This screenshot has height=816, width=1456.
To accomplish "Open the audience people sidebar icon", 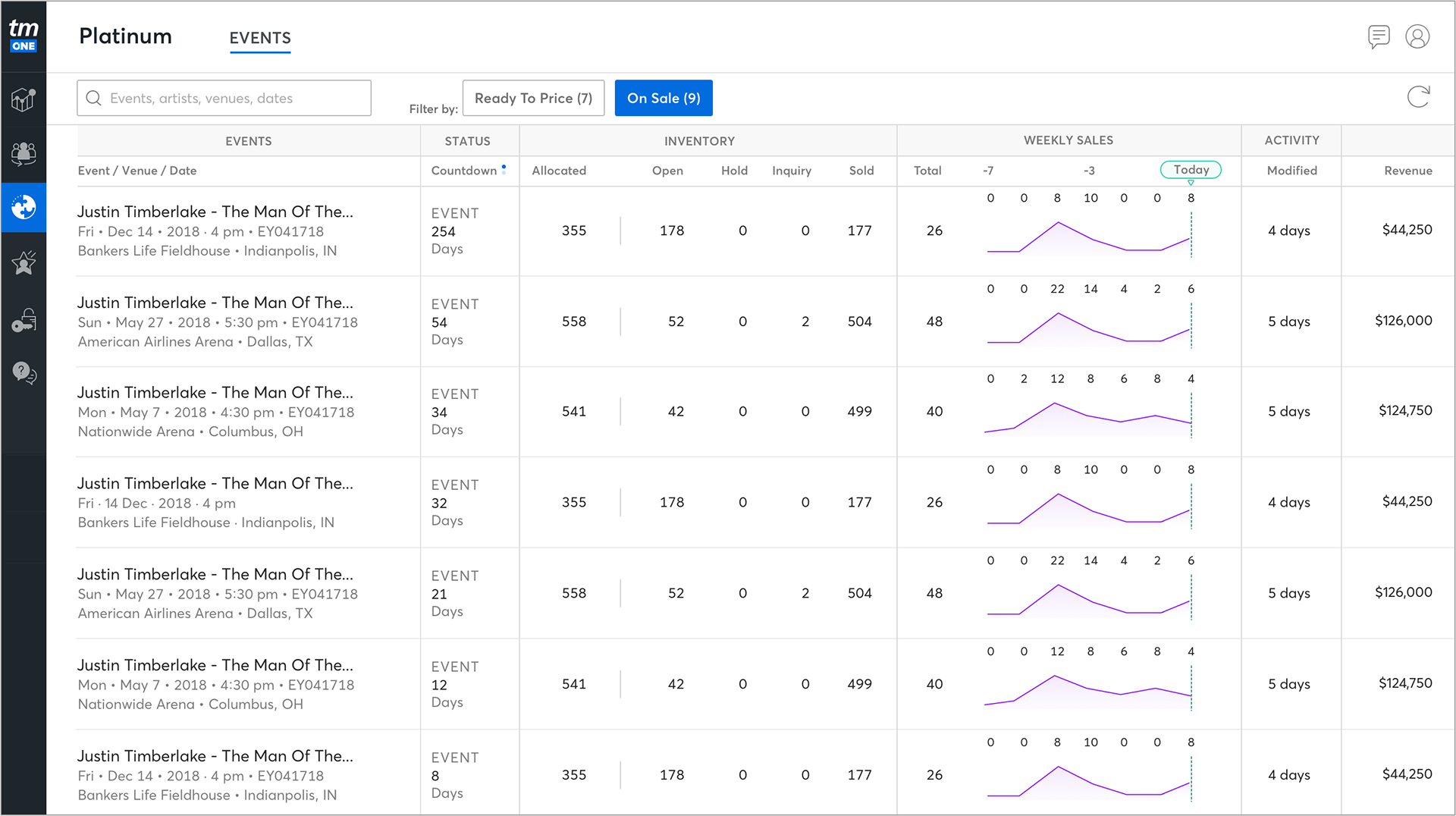I will point(24,153).
